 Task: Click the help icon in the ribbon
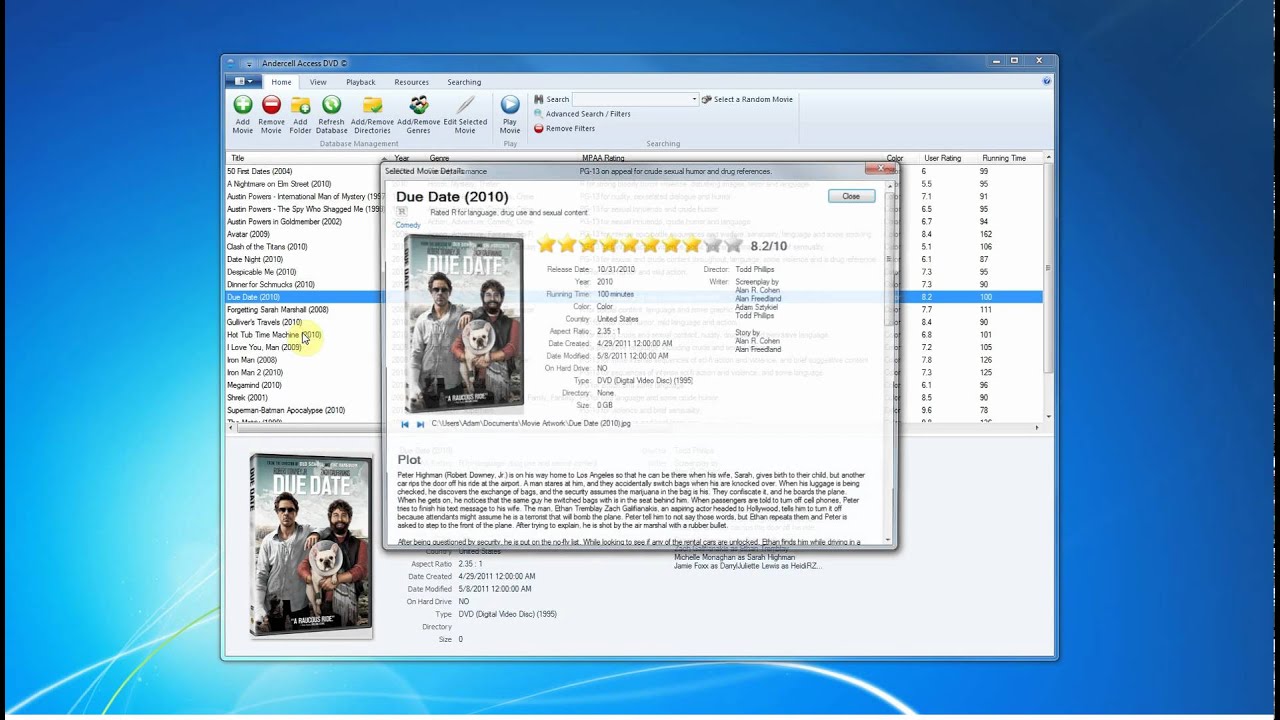[x=1047, y=81]
